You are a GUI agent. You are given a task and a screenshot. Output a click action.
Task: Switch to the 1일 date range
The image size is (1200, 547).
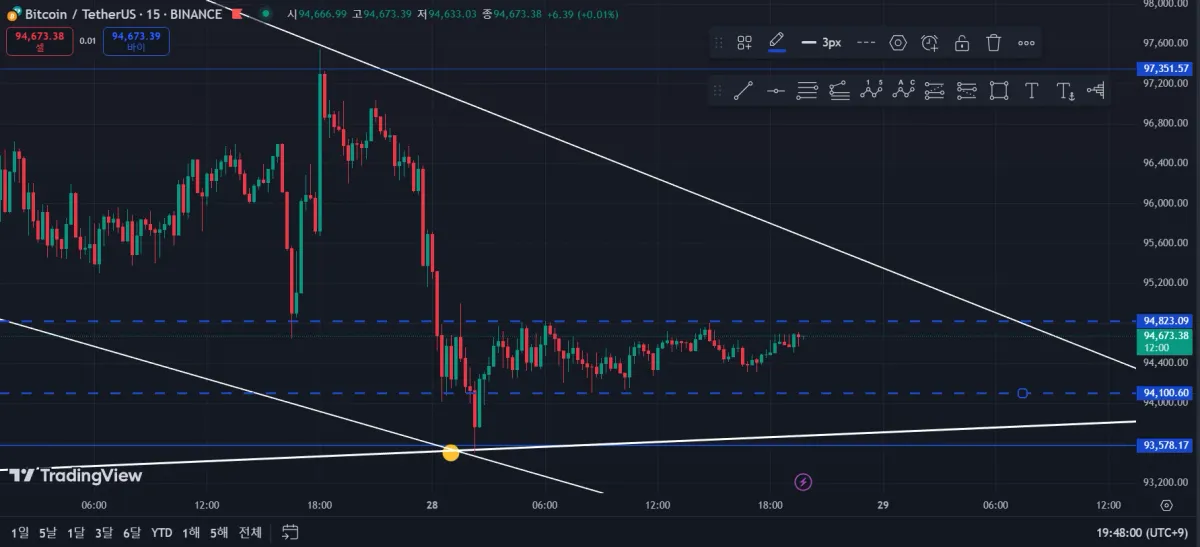tap(20, 532)
